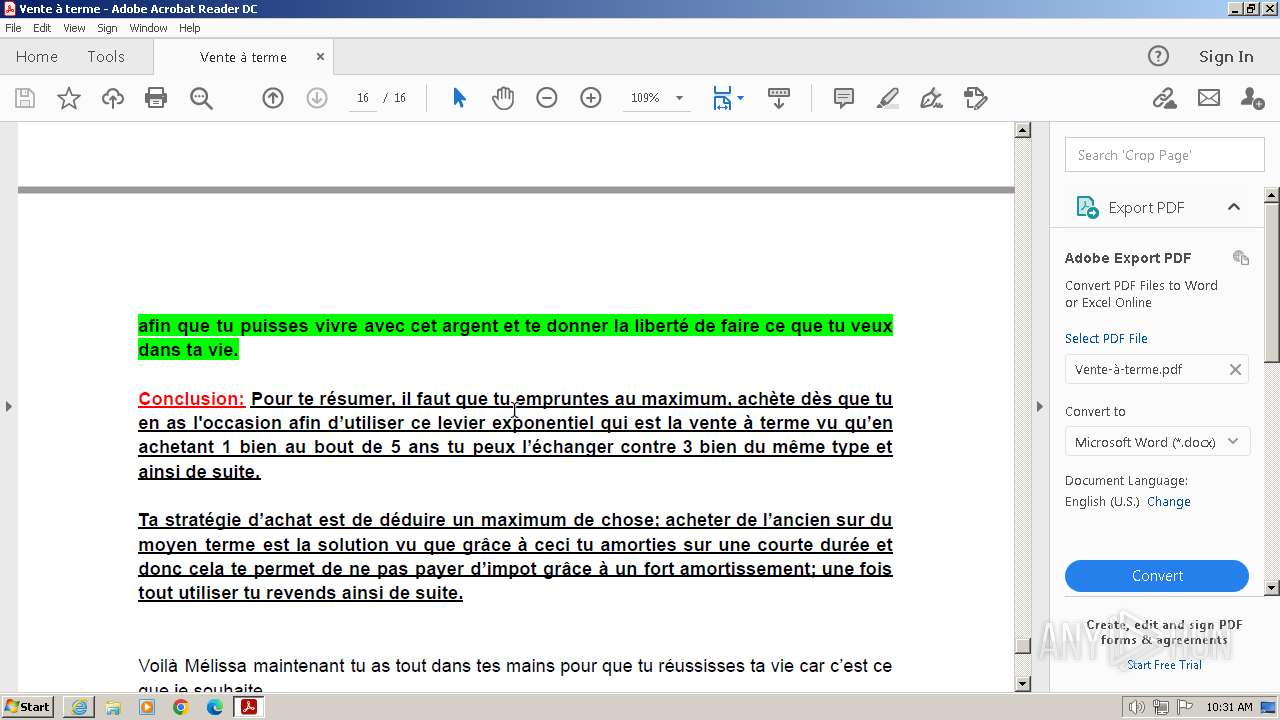Image resolution: width=1280 pixels, height=720 pixels.
Task: Open the Window menu
Action: [x=148, y=28]
